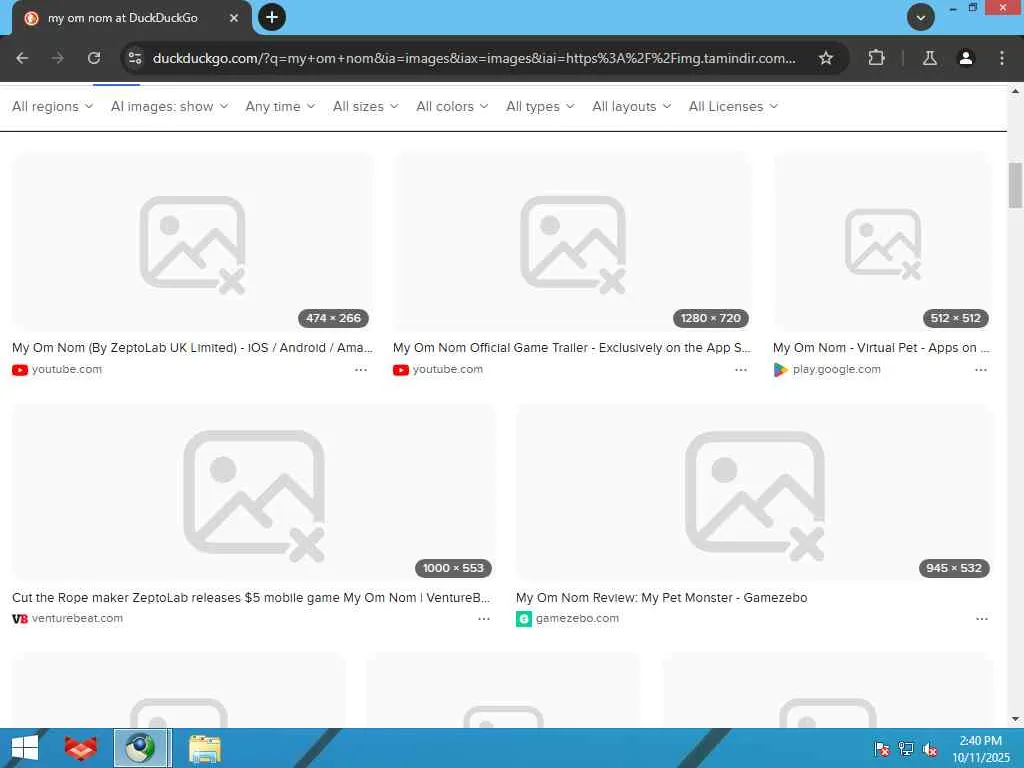
Task: Open the tab search dropdown button
Action: coord(920,17)
